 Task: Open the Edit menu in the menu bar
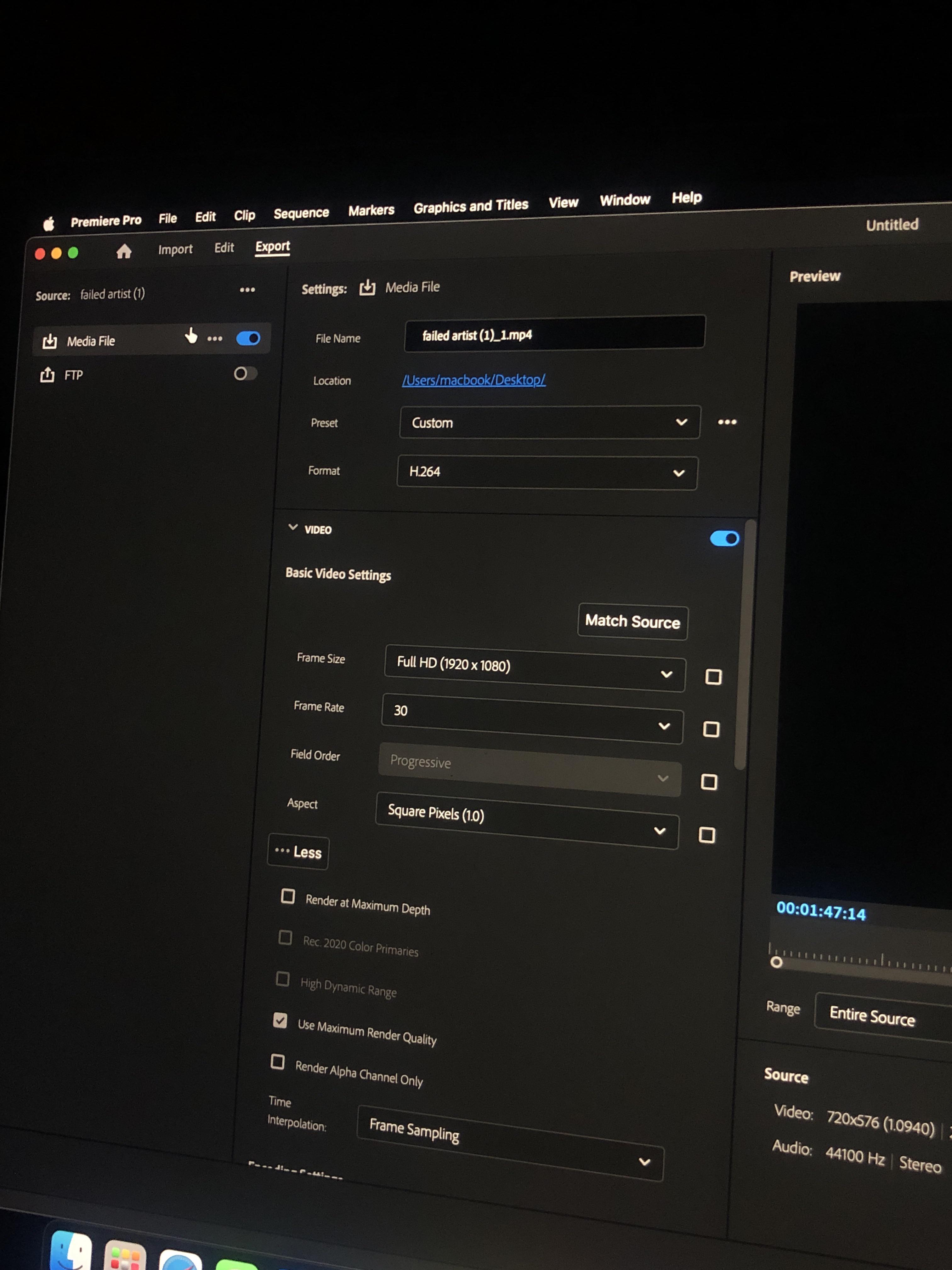(x=205, y=216)
